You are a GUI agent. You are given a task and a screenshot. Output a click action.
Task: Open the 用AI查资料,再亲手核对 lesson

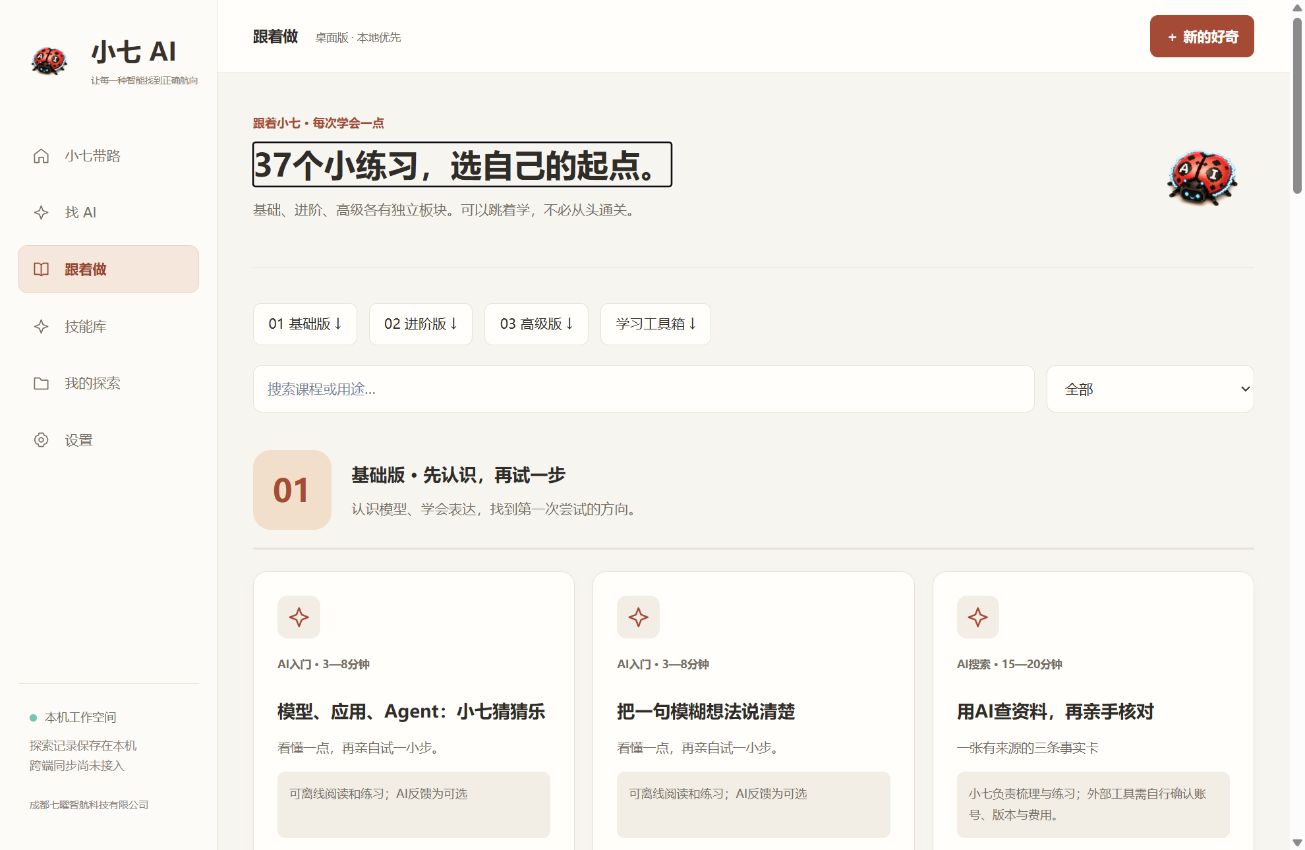coord(1055,712)
